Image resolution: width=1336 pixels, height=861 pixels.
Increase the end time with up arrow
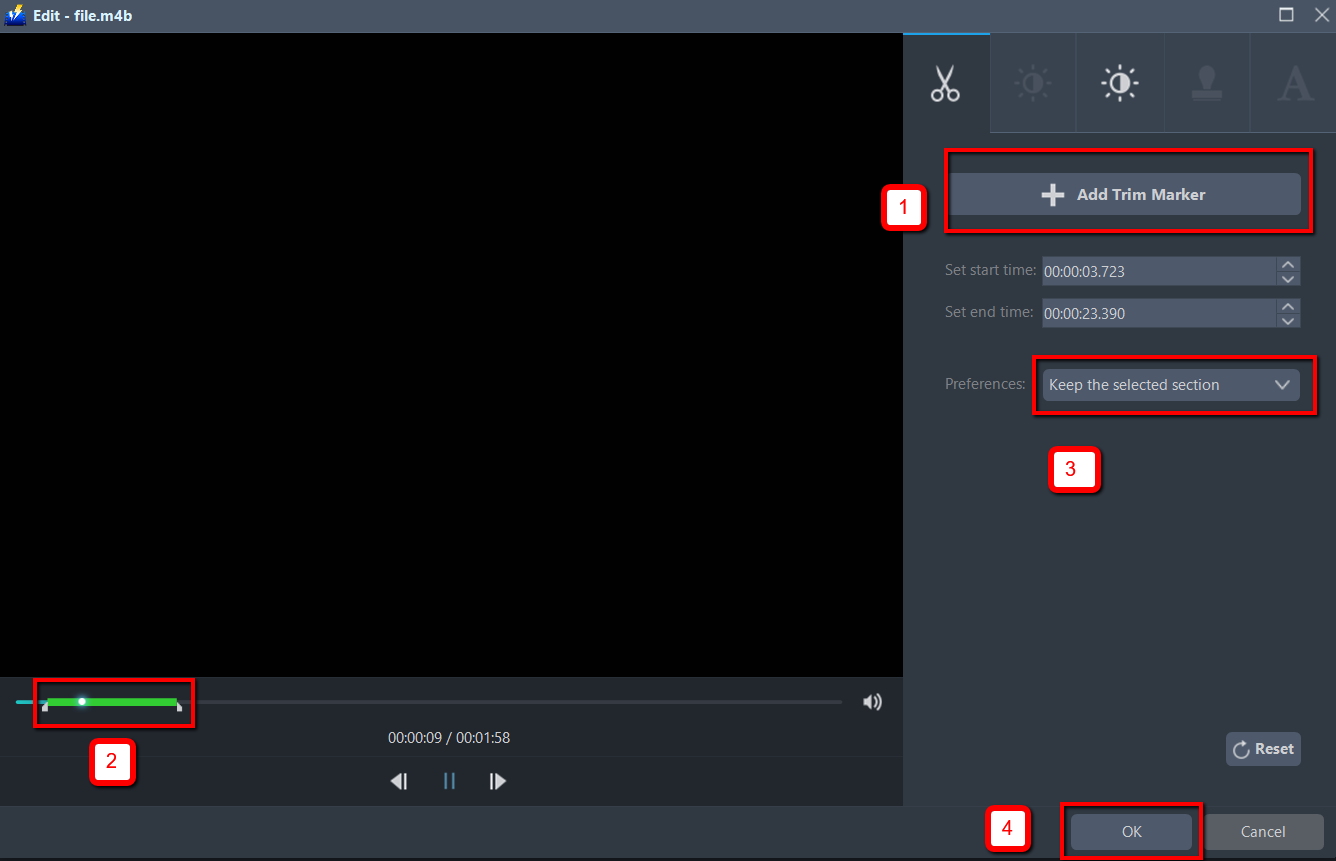pos(1288,307)
